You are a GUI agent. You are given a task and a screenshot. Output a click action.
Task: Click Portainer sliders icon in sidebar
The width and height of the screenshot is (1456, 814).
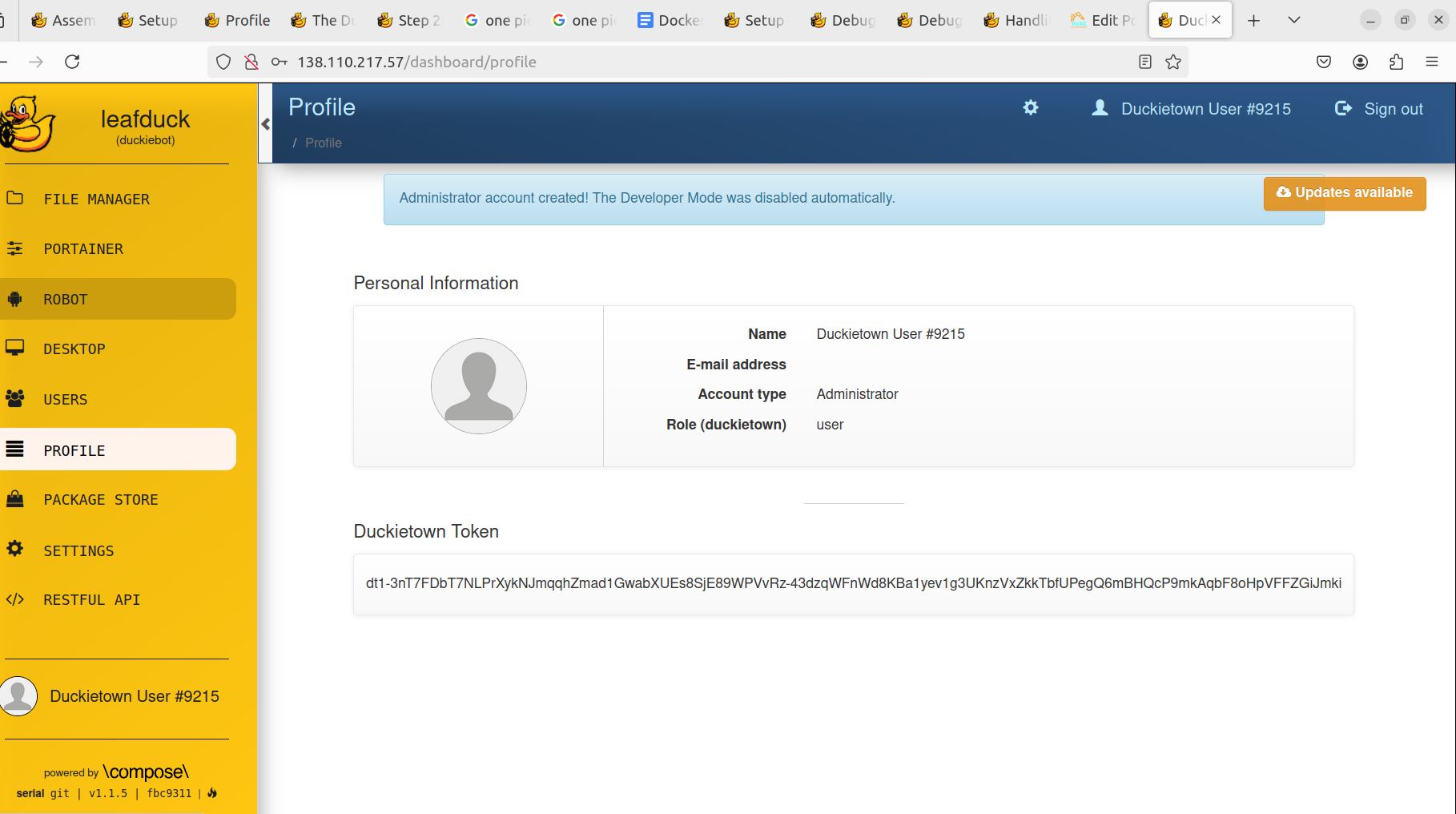pos(14,248)
